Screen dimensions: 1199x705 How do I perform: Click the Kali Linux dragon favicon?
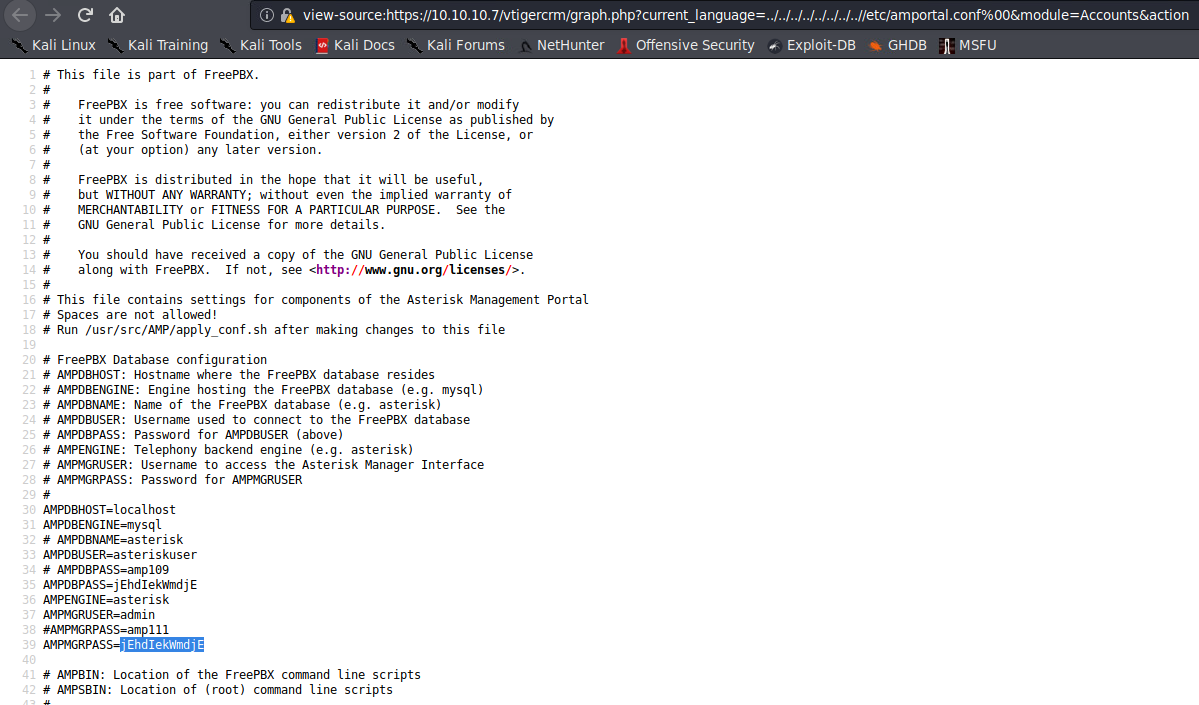pos(19,46)
